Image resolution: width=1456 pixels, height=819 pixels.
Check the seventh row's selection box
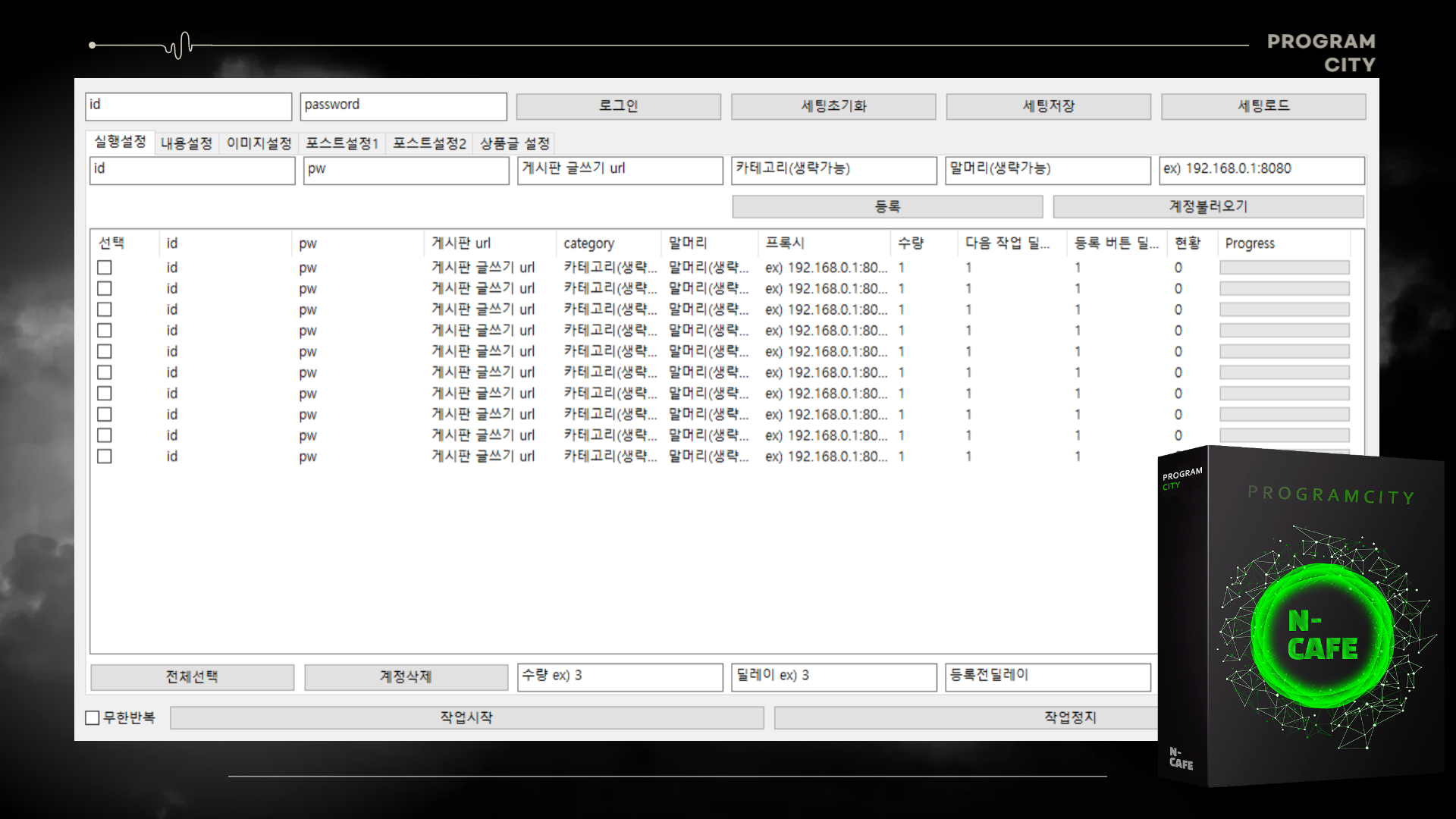coord(105,394)
